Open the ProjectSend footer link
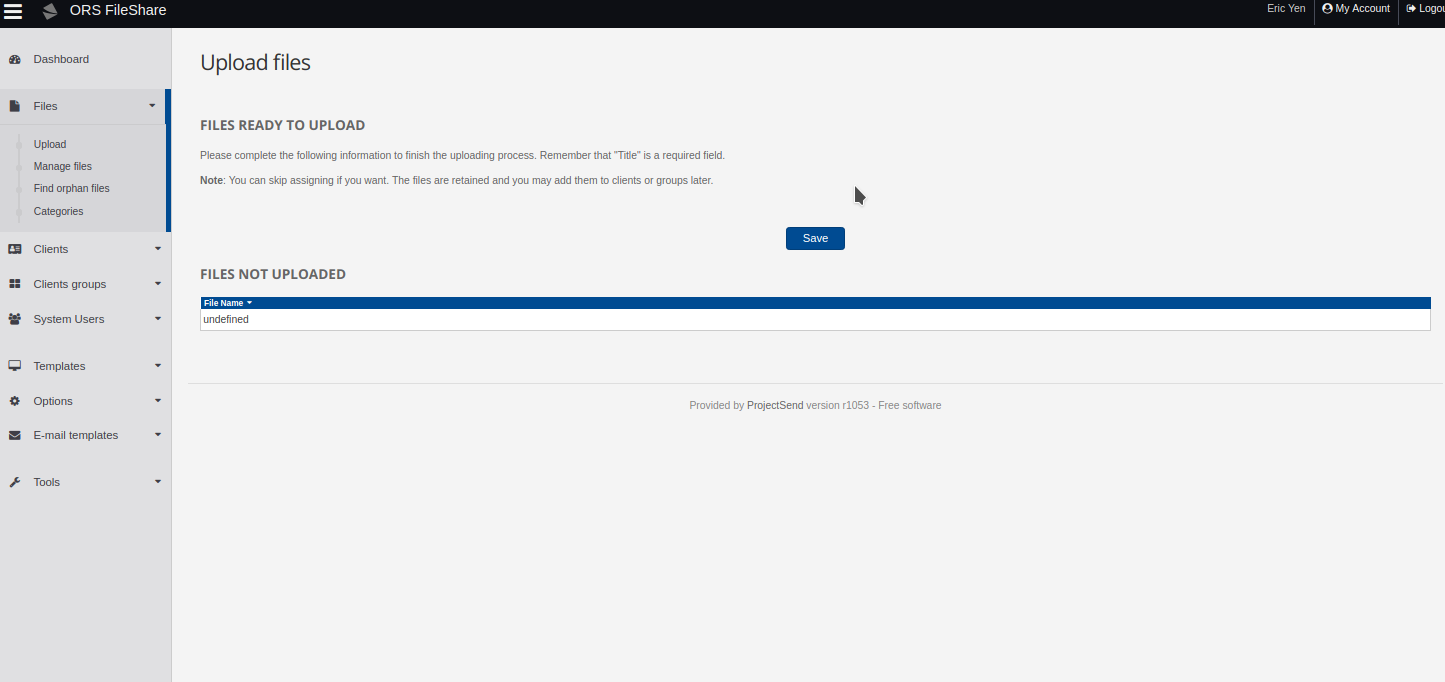Screen dimensions: 1445x682 (775, 405)
